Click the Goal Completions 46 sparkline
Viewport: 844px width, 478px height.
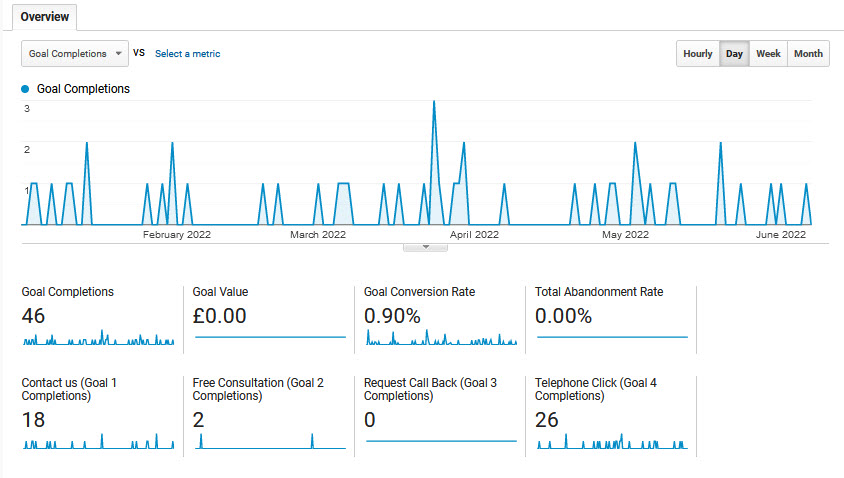pyautogui.click(x=98, y=340)
